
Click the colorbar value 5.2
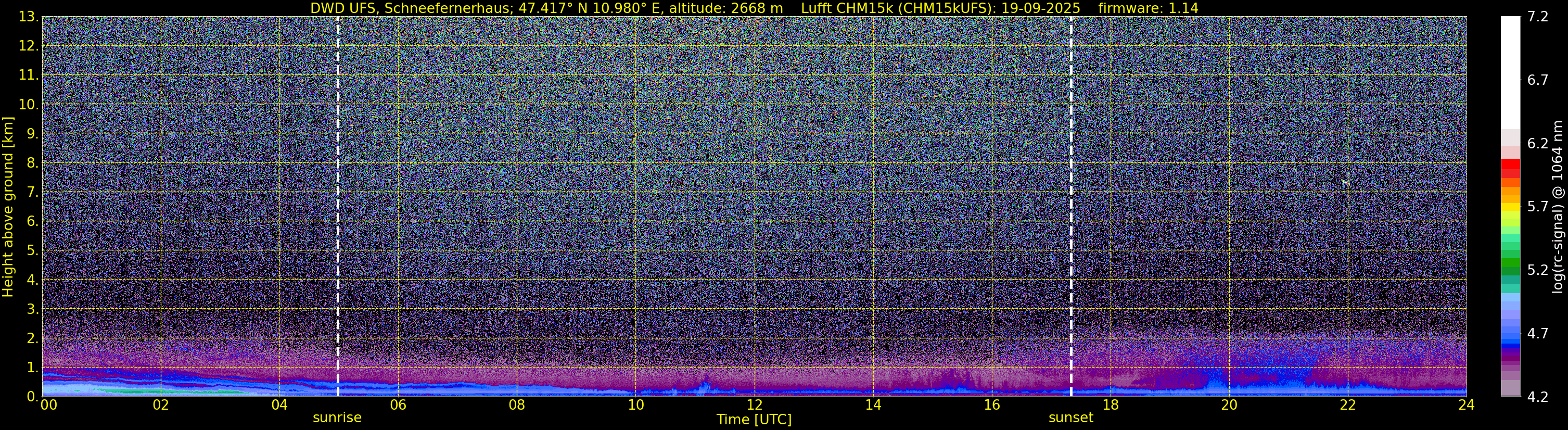[x=1538, y=270]
